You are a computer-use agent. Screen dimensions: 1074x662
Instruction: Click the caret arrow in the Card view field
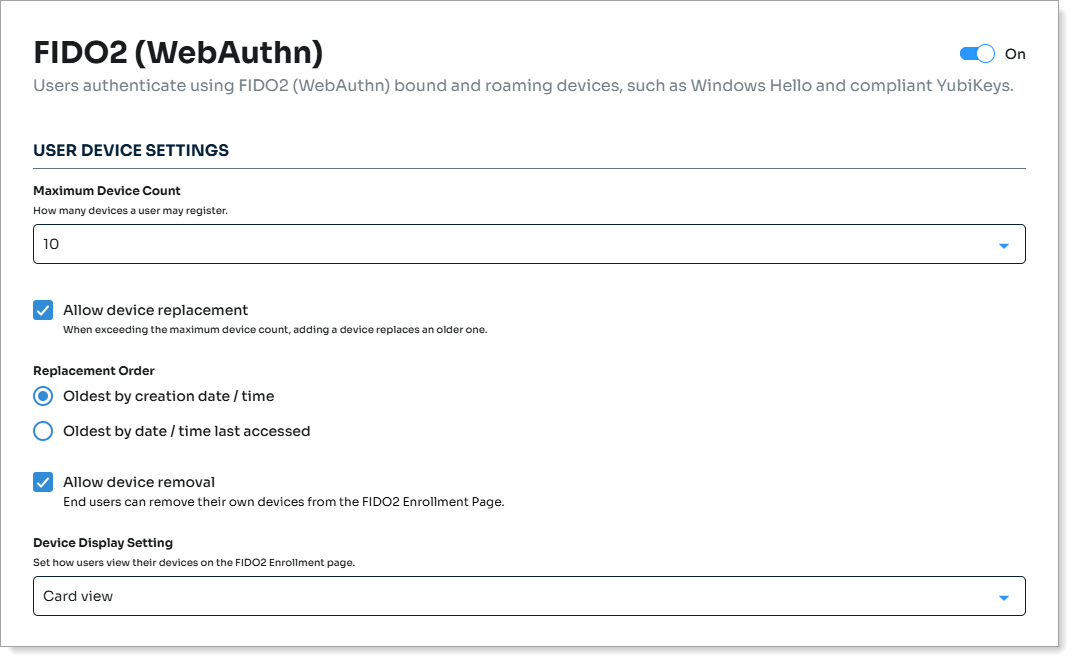coord(1003,597)
